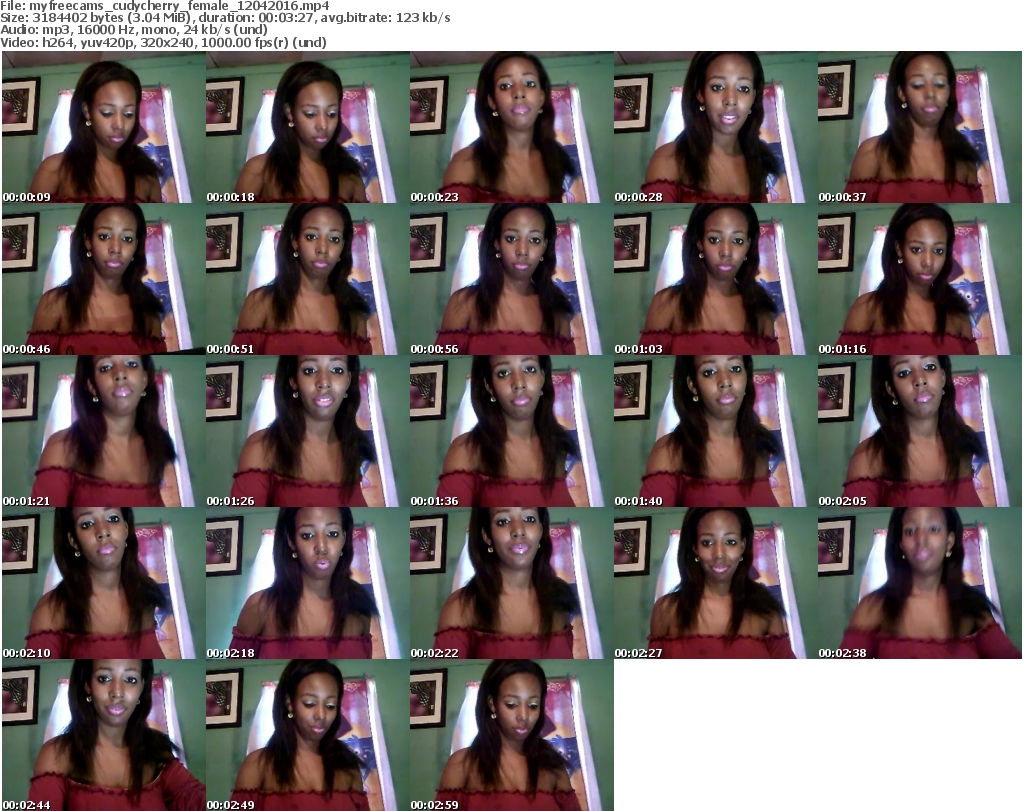Open the thumbnail at 00:00:56

[510, 279]
